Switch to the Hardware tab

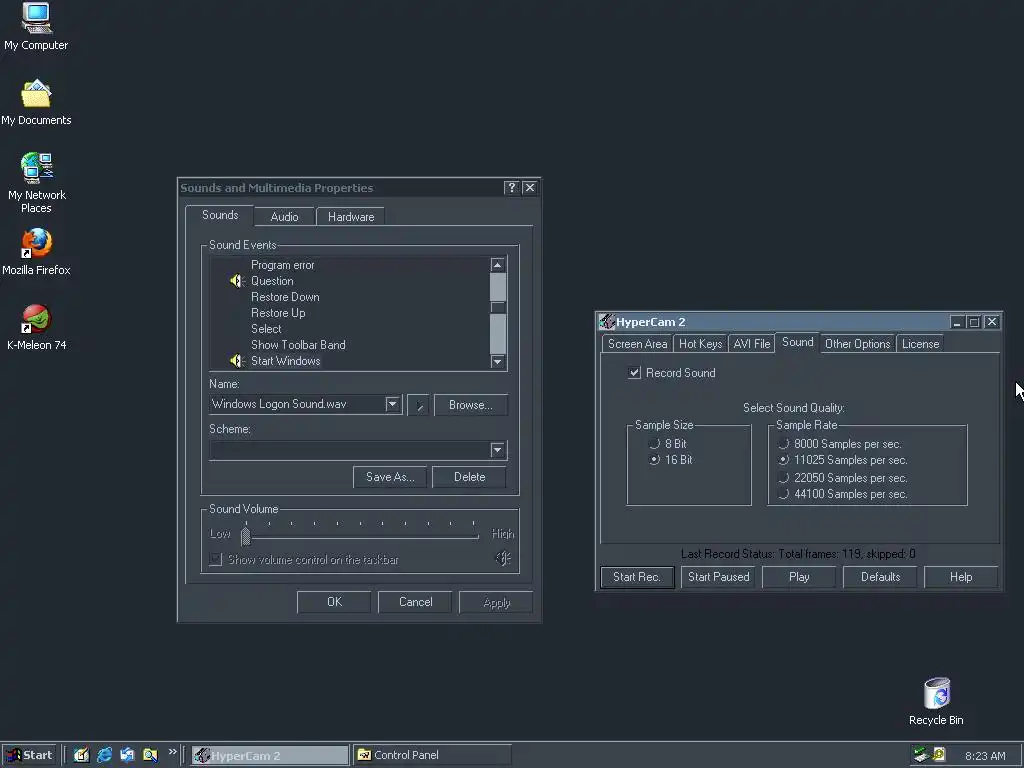(x=351, y=217)
